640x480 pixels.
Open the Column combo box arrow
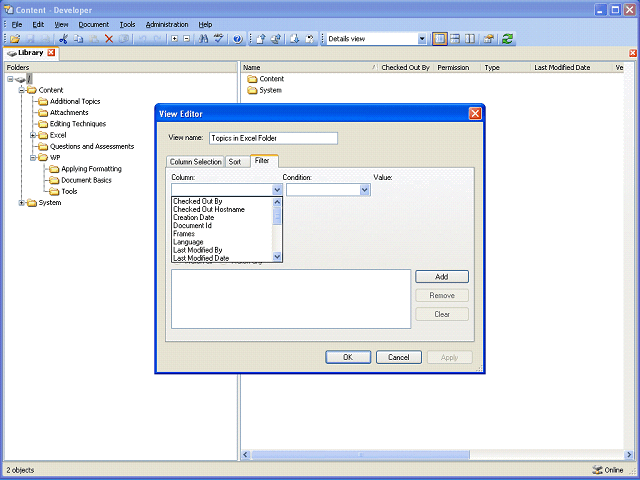click(x=277, y=190)
